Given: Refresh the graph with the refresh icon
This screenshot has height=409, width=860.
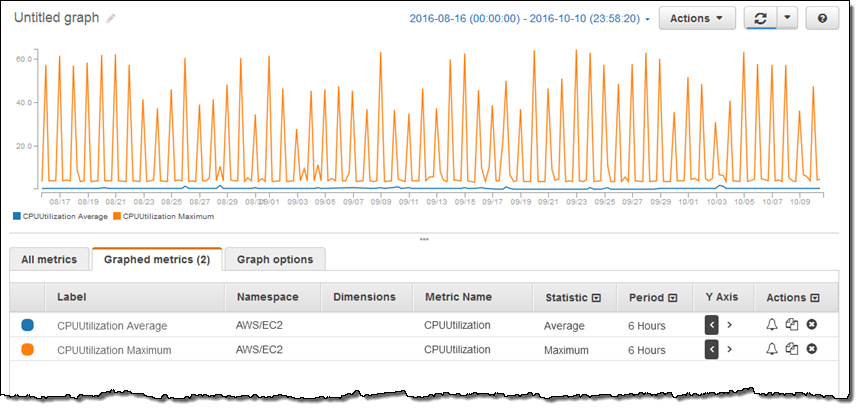Looking at the screenshot, I should tap(760, 19).
